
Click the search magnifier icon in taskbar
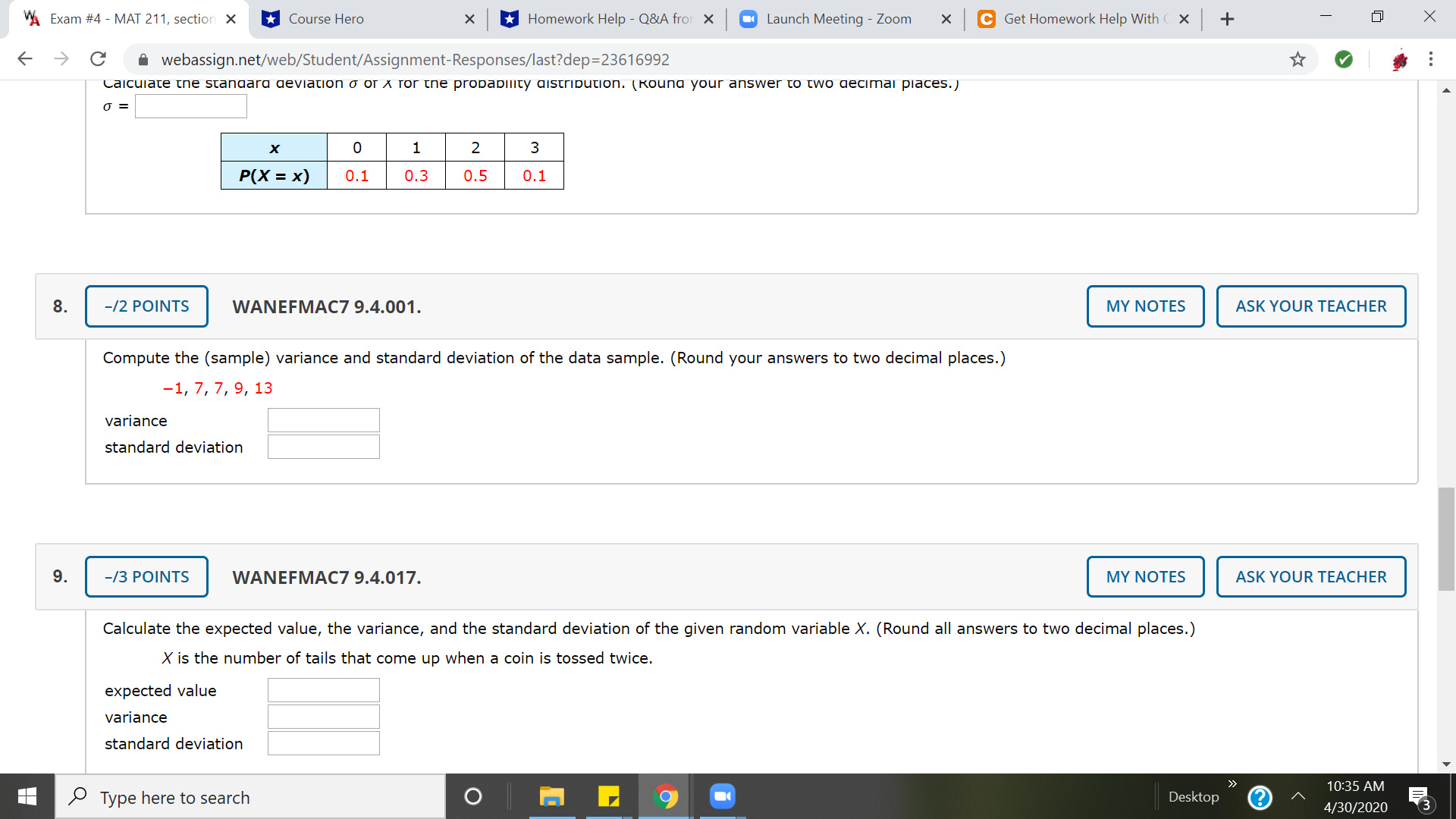pyautogui.click(x=75, y=797)
